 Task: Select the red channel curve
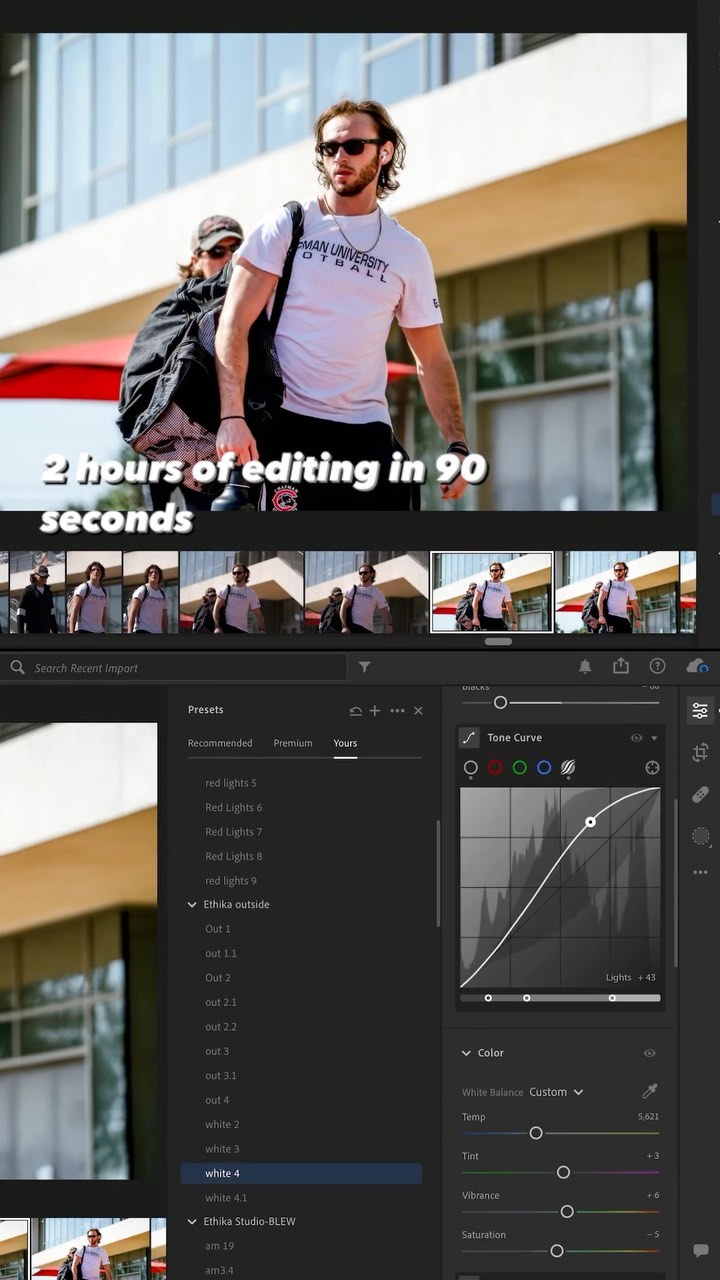pos(495,768)
